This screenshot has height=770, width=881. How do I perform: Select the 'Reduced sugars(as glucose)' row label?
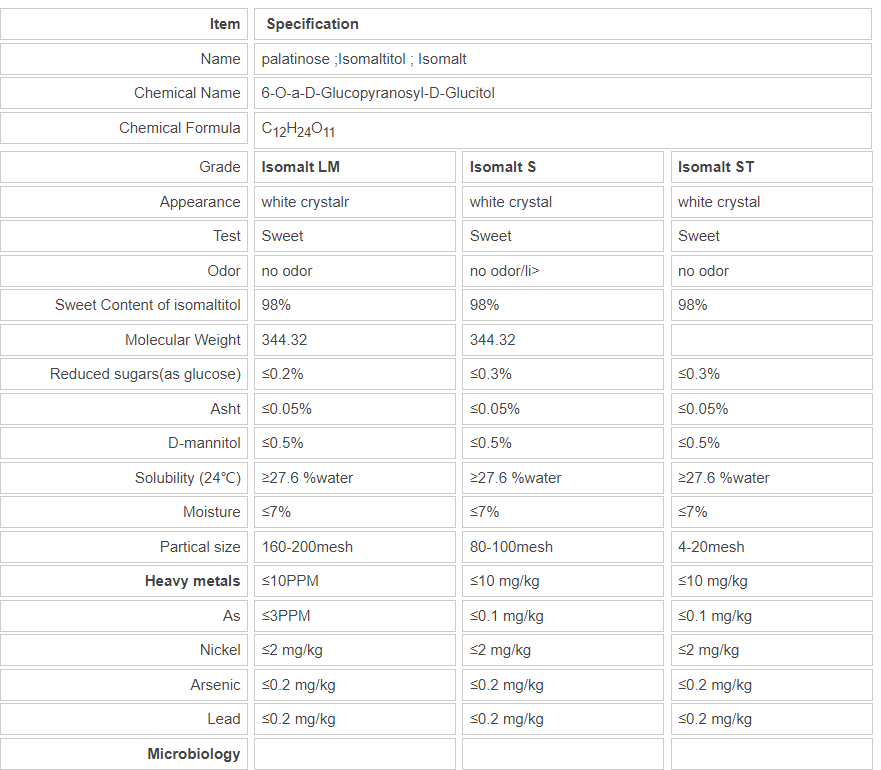click(145, 374)
